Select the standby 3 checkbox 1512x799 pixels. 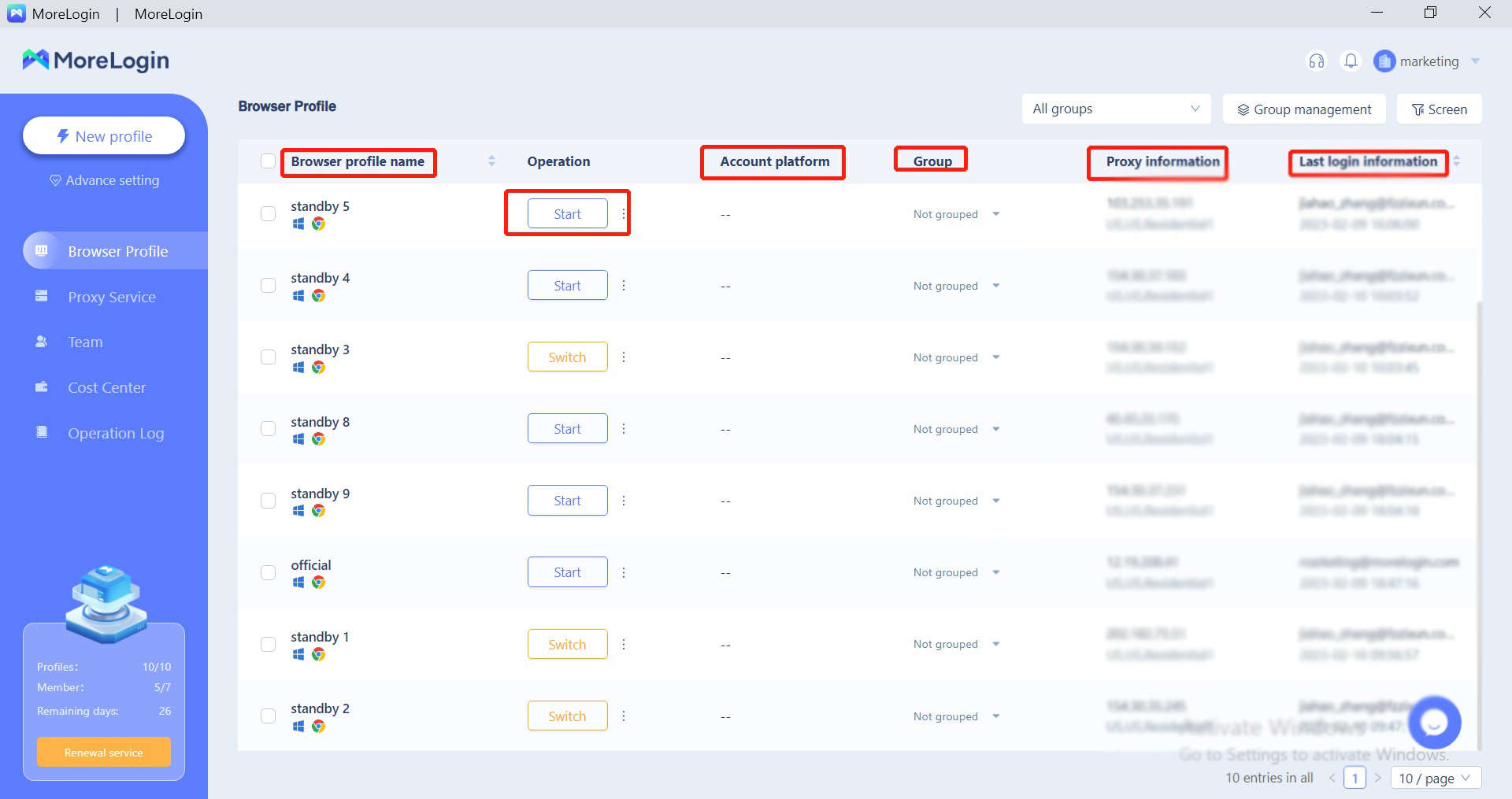click(x=268, y=357)
